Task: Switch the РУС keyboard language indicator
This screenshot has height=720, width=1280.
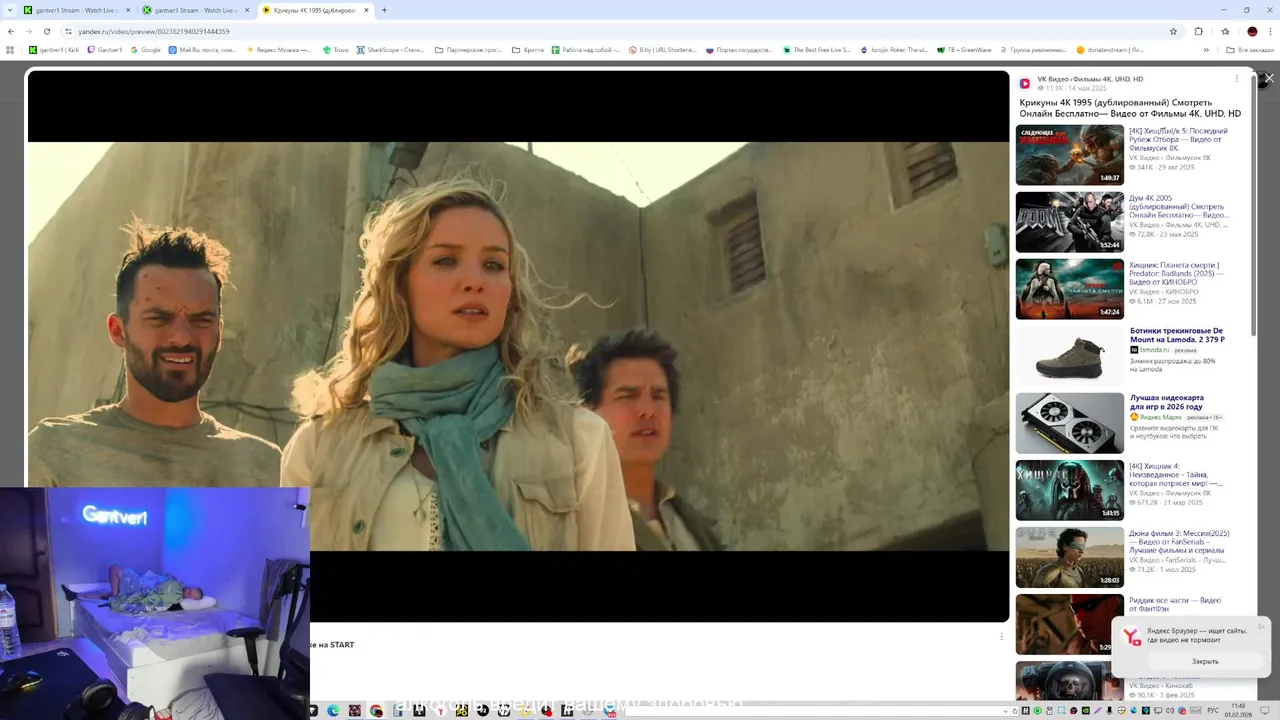Action: (x=1213, y=711)
